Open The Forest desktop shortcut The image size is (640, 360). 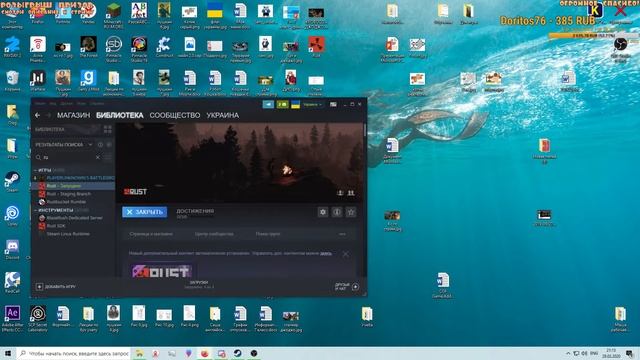89,47
